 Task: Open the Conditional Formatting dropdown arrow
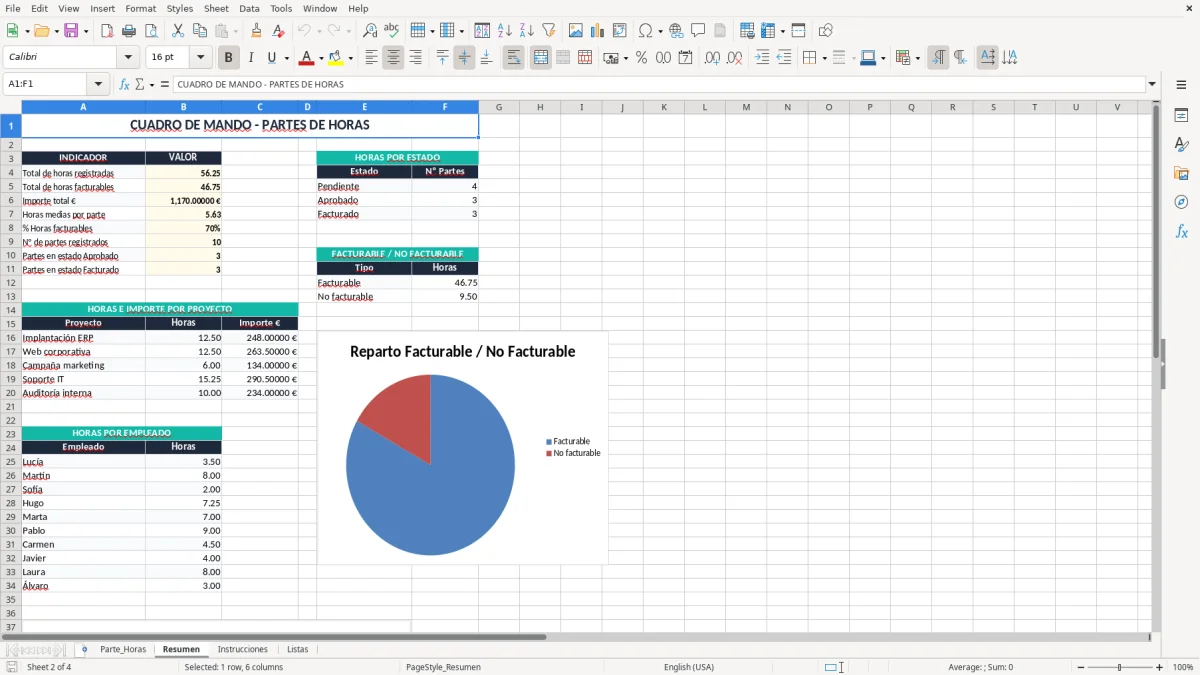(x=917, y=58)
